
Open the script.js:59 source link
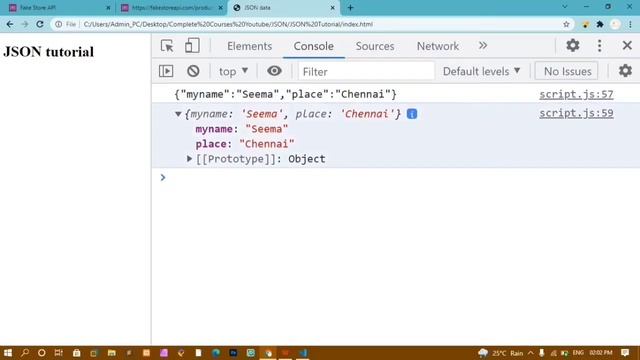[x=576, y=113]
